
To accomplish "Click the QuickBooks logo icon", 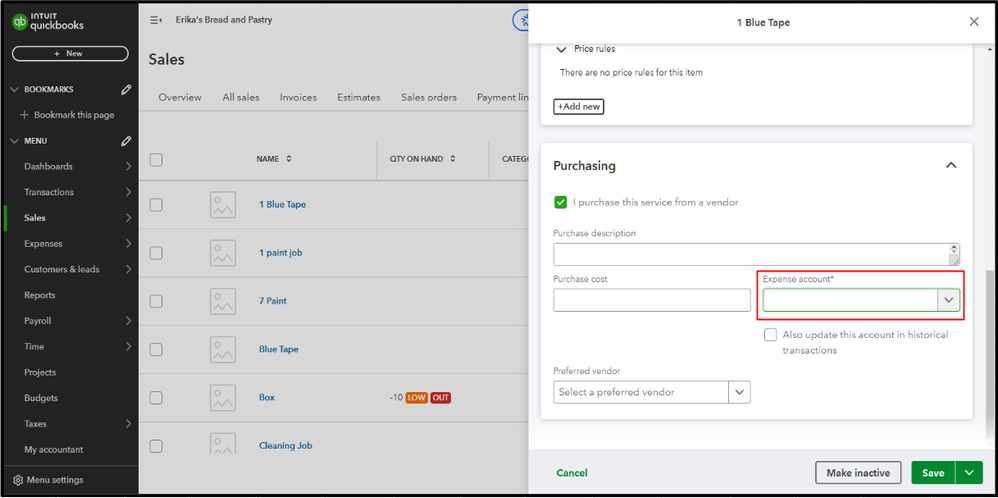I will coord(20,20).
